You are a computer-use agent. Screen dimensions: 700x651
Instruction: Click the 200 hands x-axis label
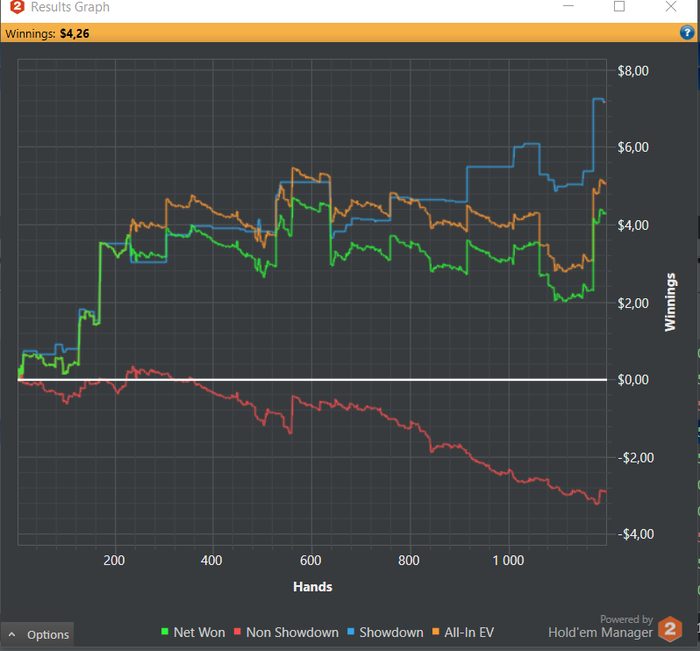point(114,560)
